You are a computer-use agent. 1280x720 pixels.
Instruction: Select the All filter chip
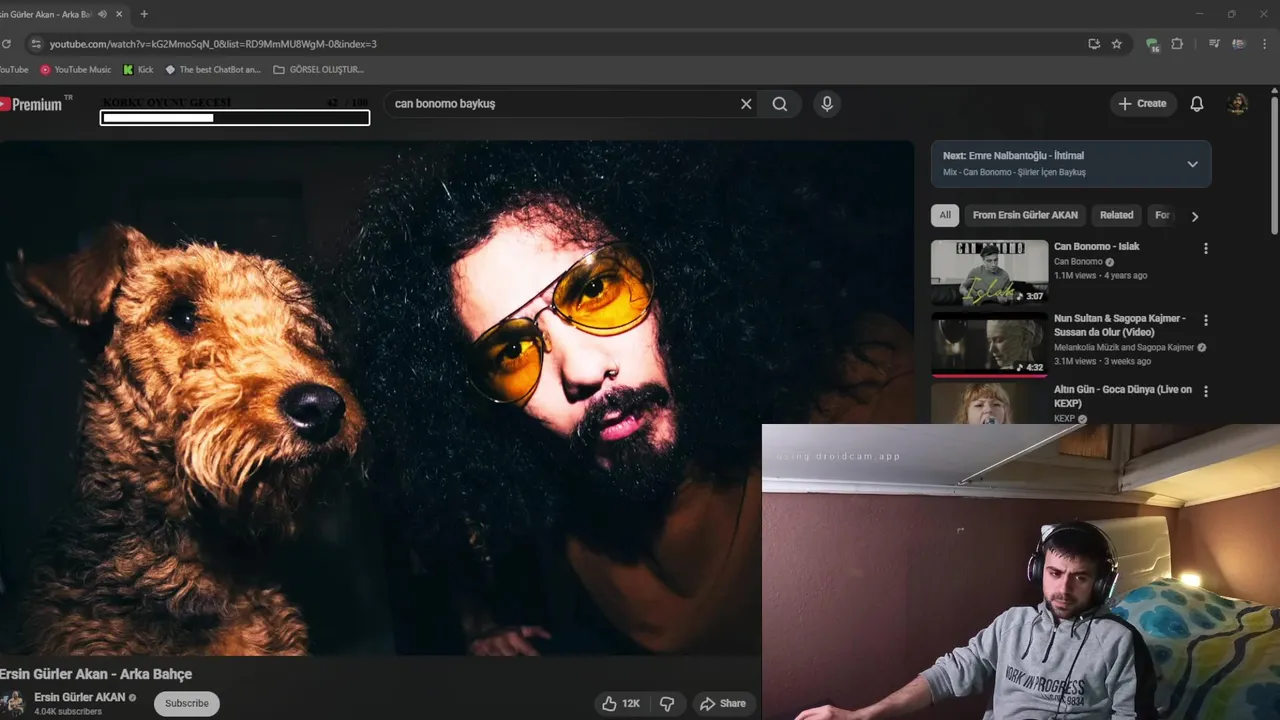945,215
